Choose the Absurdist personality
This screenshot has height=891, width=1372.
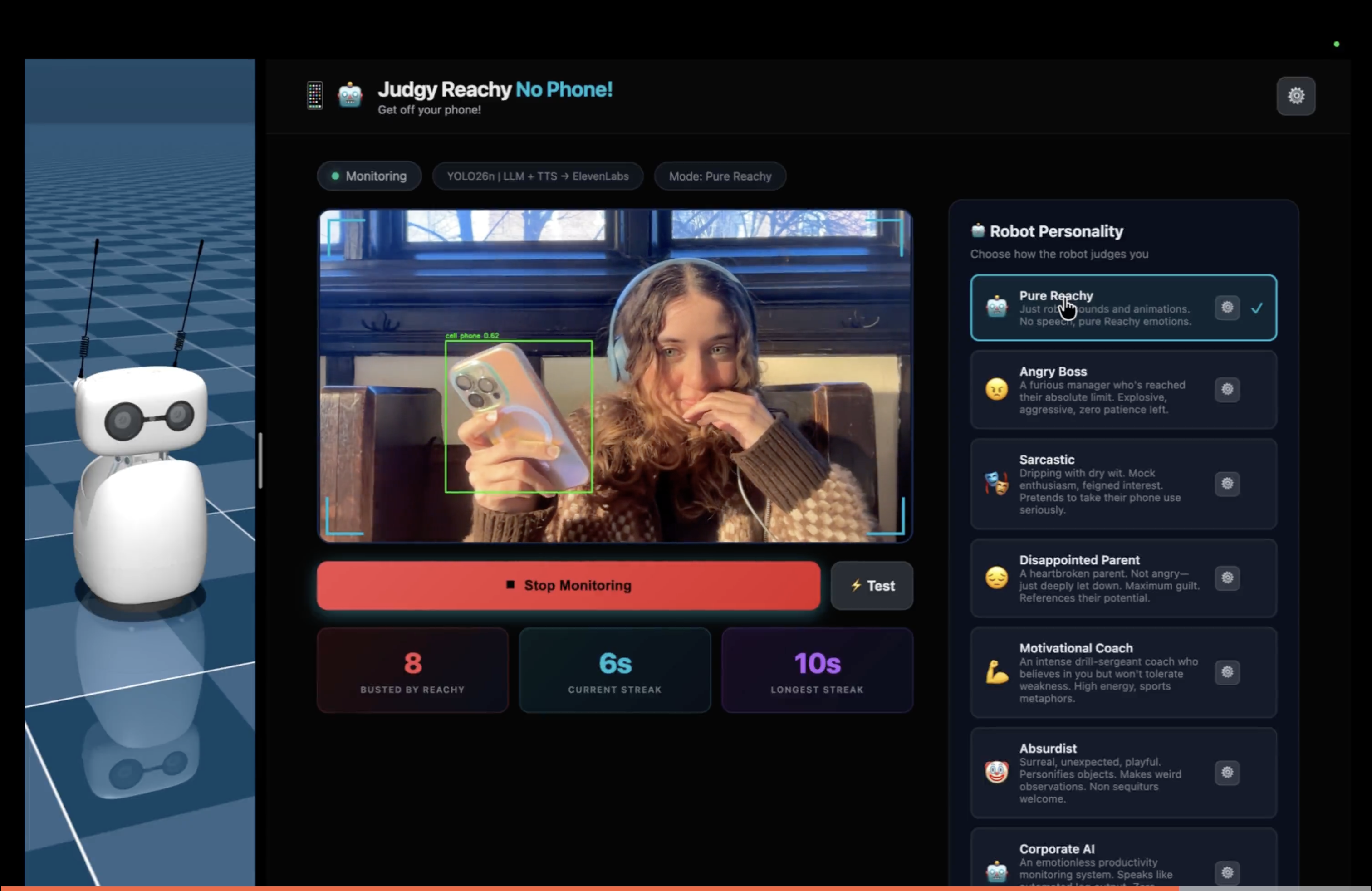[1095, 772]
